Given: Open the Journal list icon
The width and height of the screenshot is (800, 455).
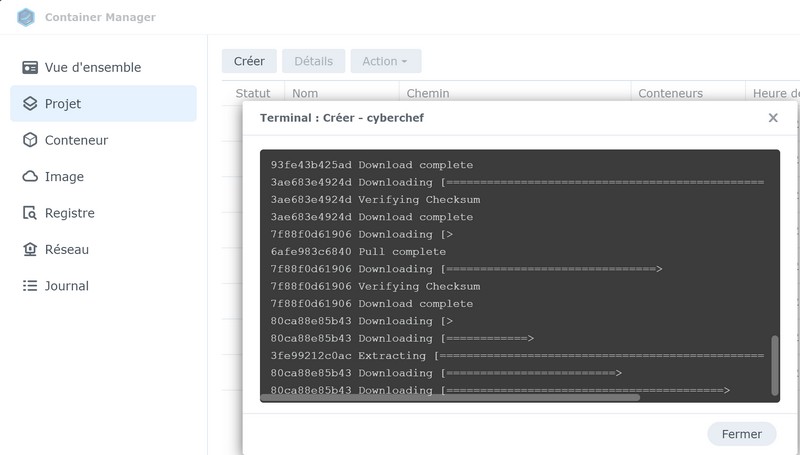Looking at the screenshot, I should tap(29, 286).
